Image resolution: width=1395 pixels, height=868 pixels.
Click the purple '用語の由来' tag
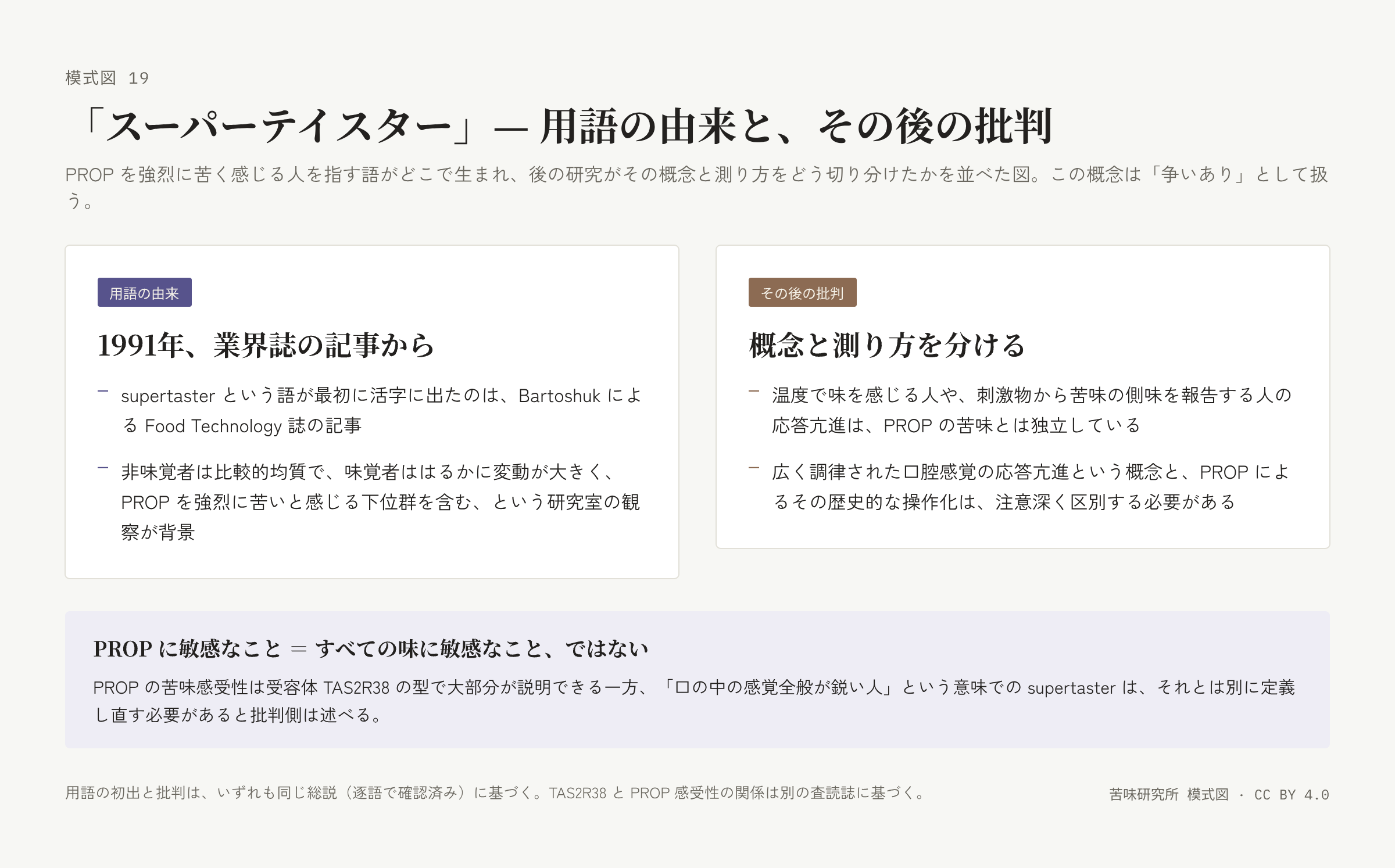(145, 293)
